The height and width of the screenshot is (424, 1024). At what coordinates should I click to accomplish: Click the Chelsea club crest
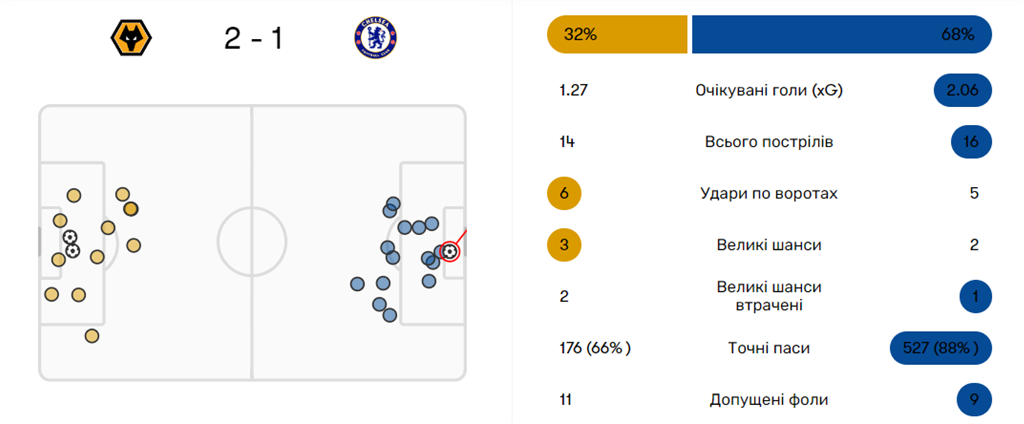point(373,40)
